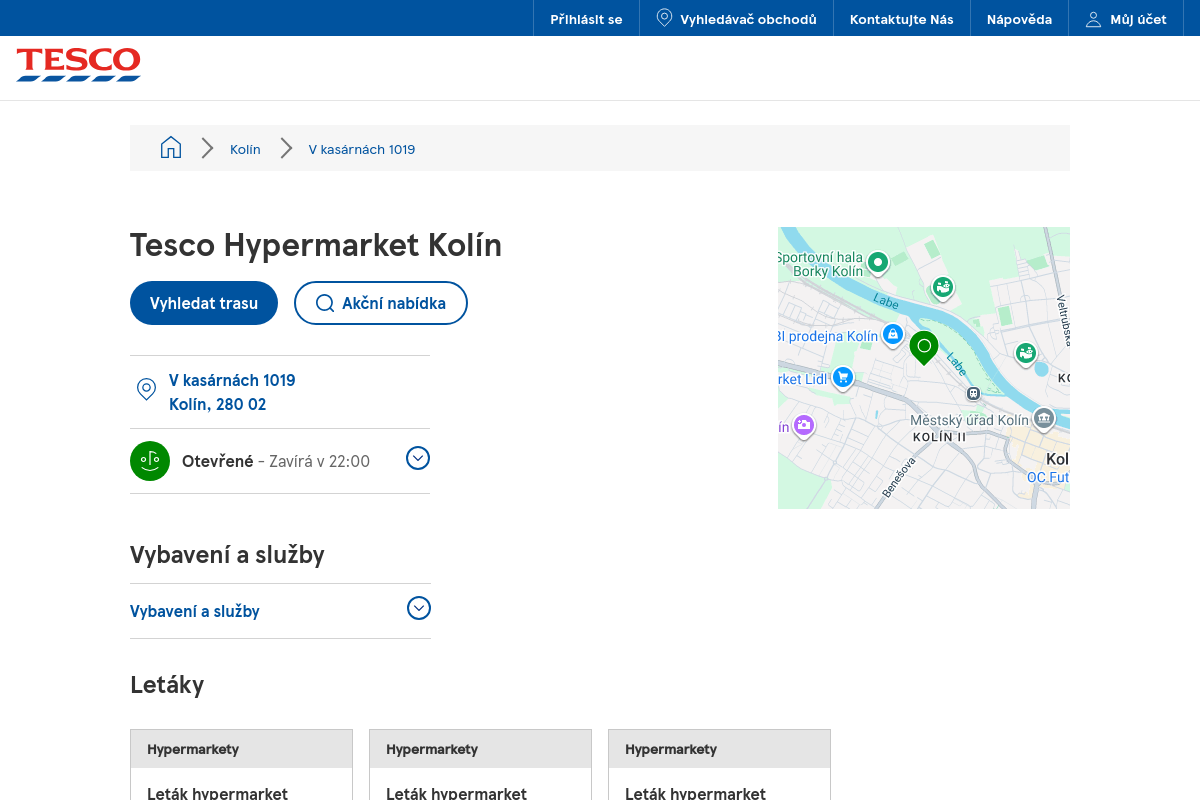Click the green playground marker near Labe
The width and height of the screenshot is (1200, 800).
(x=942, y=288)
